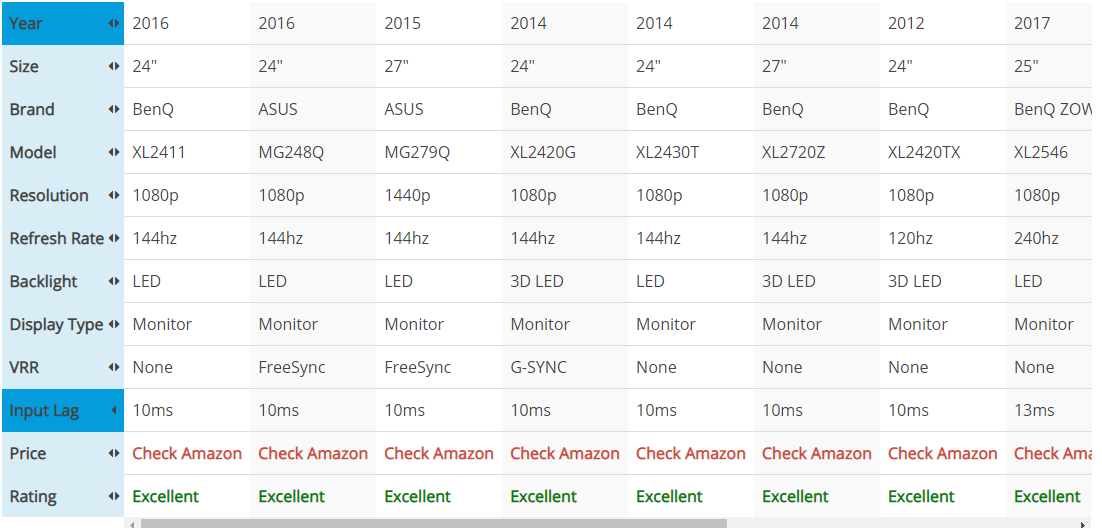Open Check Amazon link for XL2720Z
The image size is (1102, 528).
[x=817, y=453]
